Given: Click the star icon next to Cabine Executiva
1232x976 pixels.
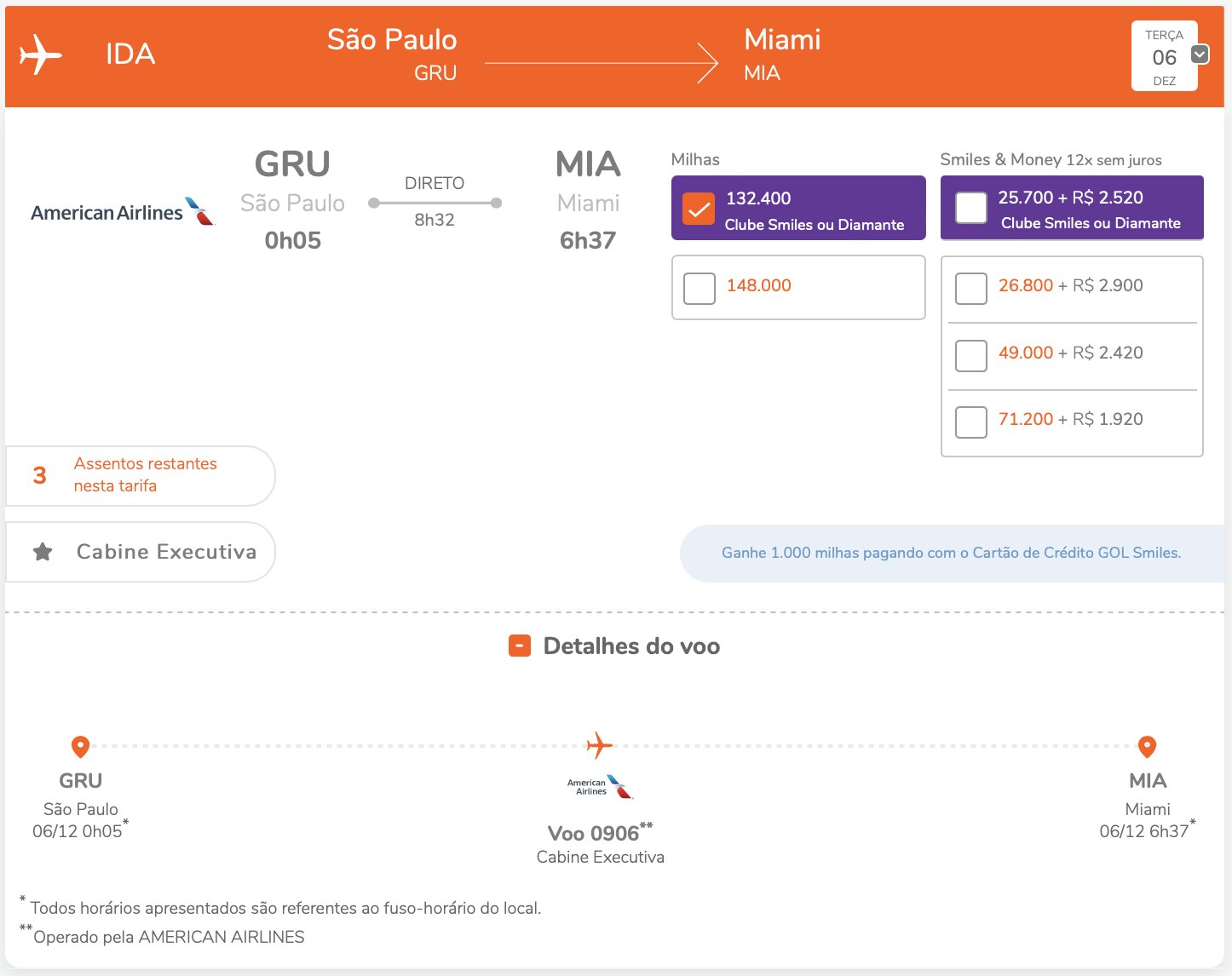Looking at the screenshot, I should 43,552.
